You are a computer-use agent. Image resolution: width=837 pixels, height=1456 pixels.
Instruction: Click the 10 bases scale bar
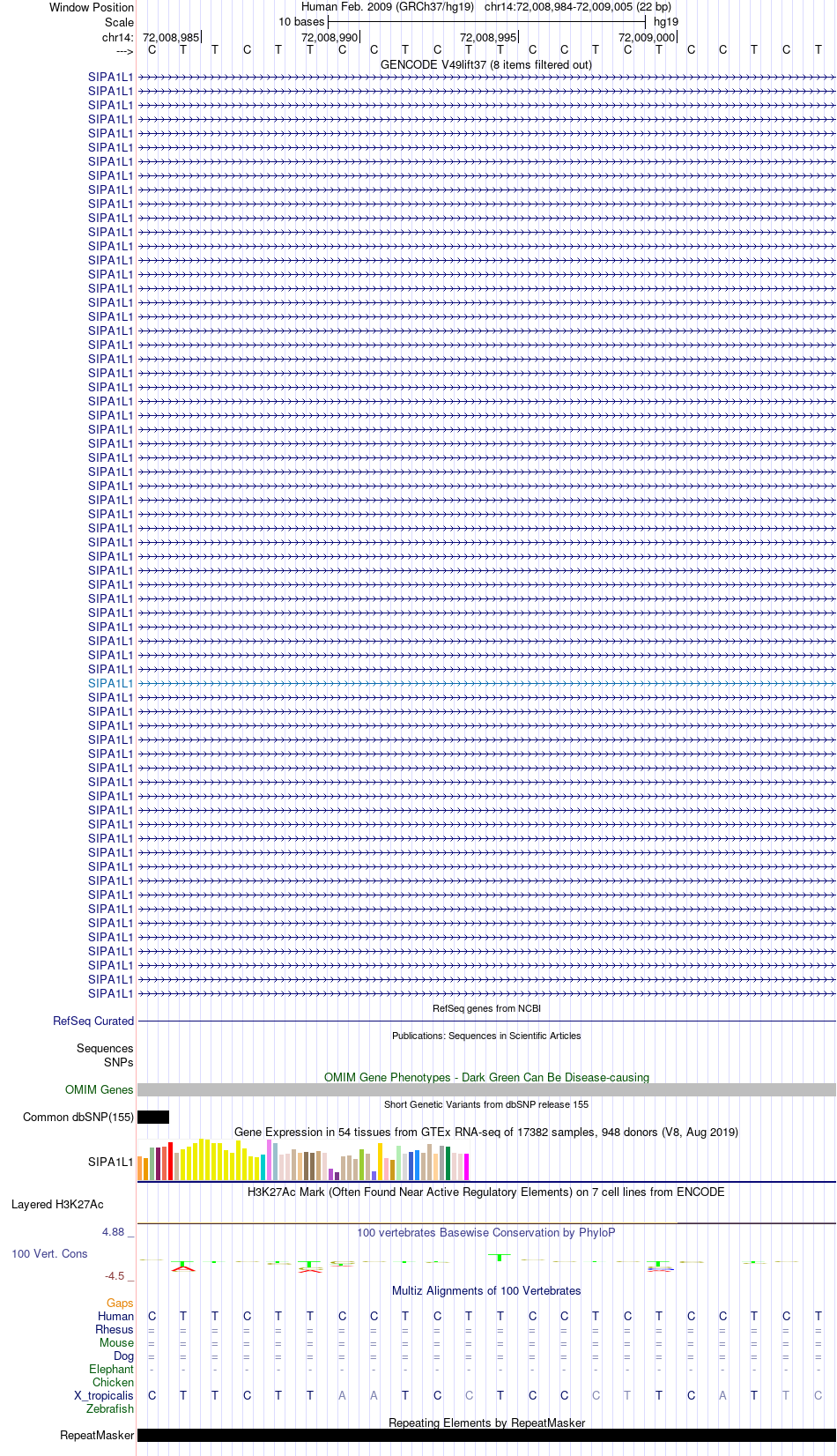(x=486, y=22)
